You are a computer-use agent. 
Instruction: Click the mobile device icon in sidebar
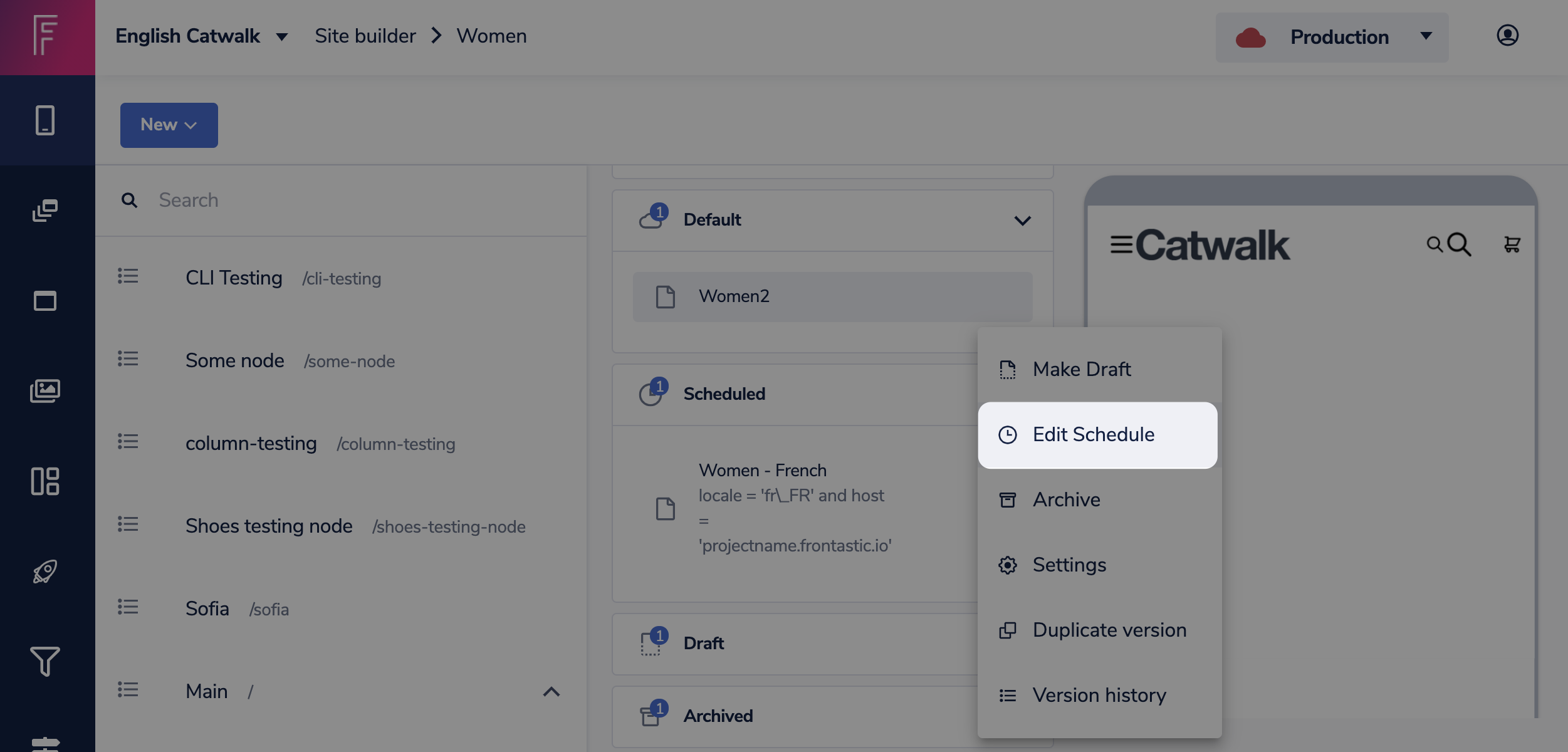(x=45, y=120)
